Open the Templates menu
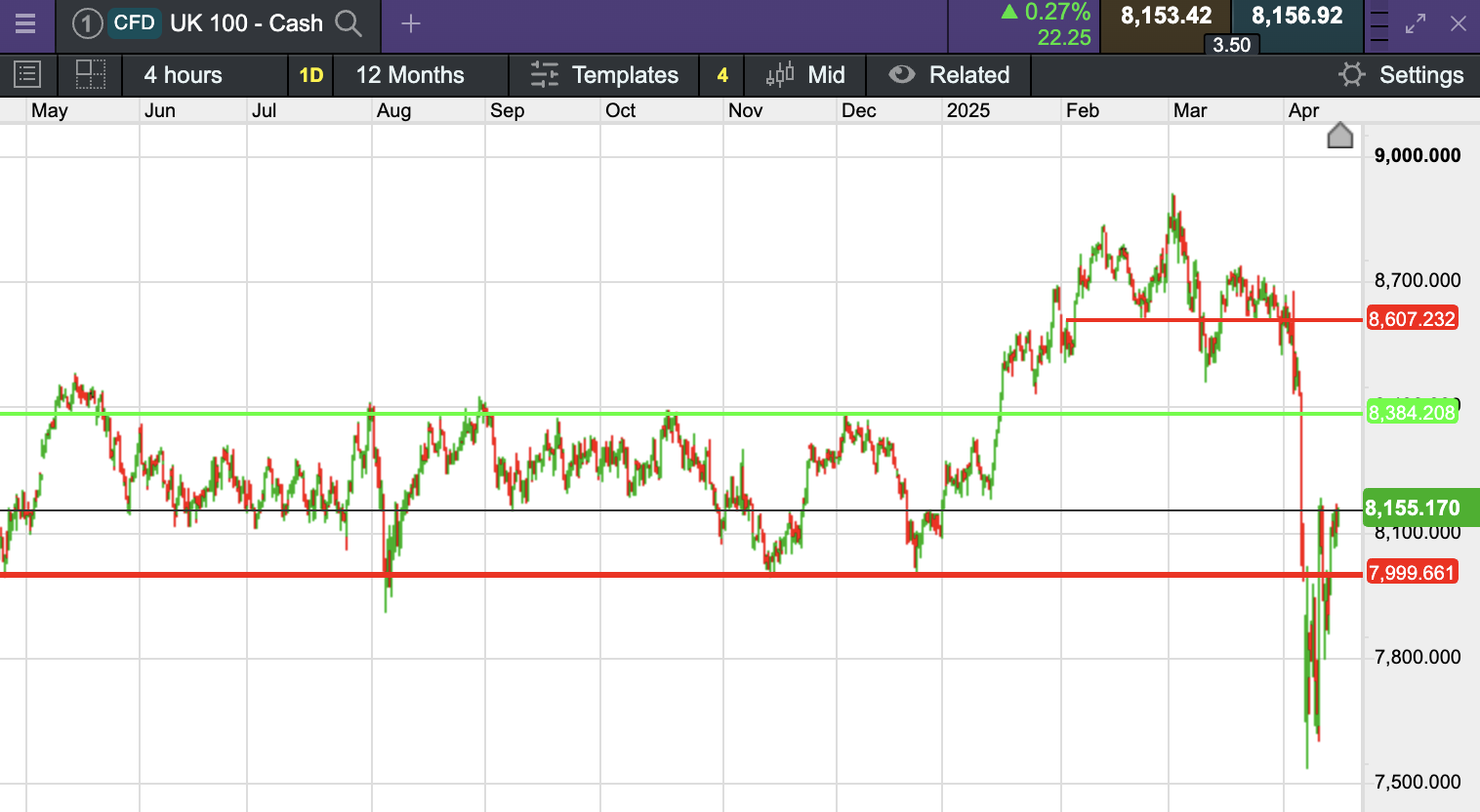1480x812 pixels. click(604, 75)
